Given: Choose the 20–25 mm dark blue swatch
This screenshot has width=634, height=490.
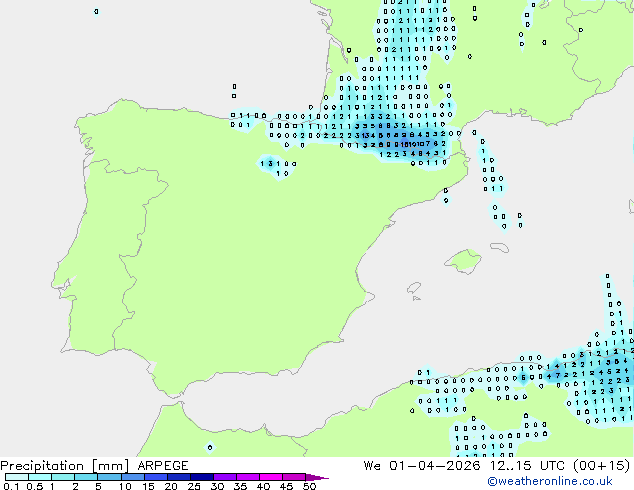Looking at the screenshot, I should point(178,477).
